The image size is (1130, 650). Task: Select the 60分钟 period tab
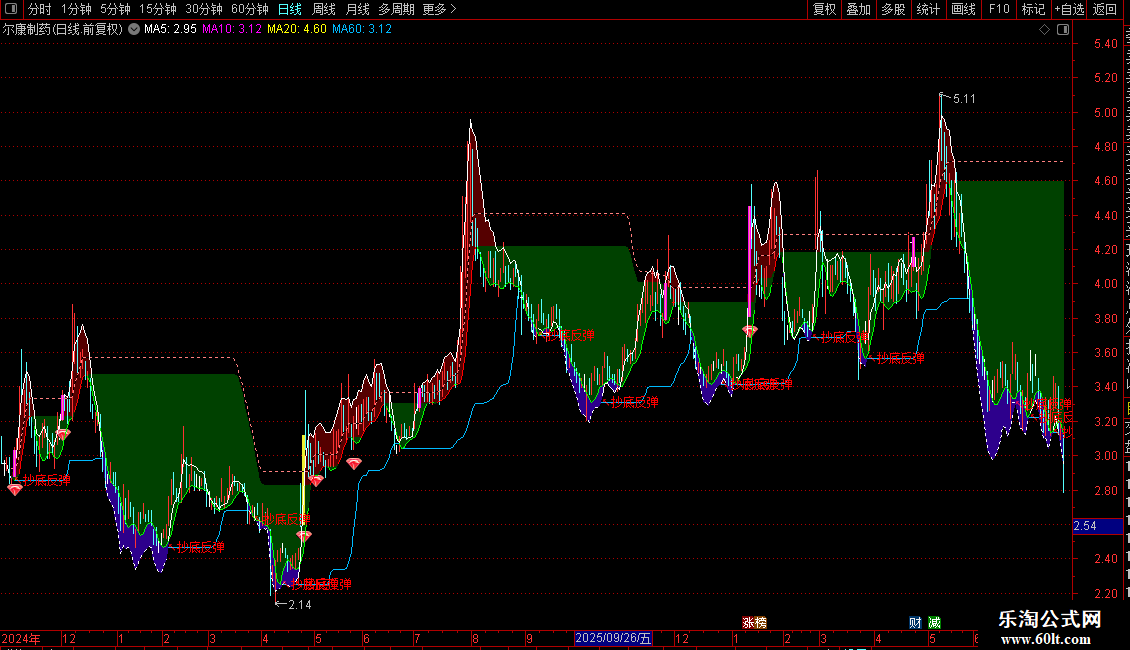(x=249, y=9)
